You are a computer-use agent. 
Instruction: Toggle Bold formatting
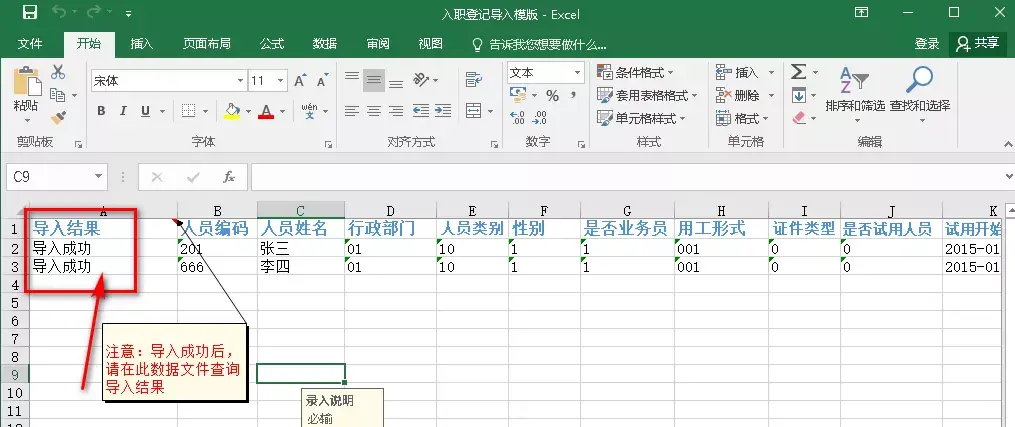pyautogui.click(x=101, y=111)
